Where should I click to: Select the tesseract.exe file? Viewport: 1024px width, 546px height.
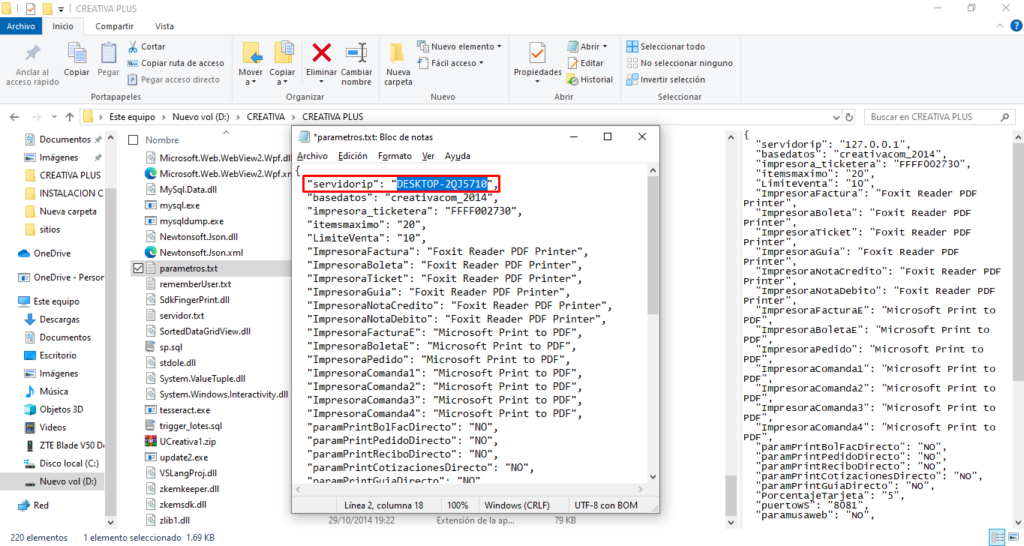click(185, 410)
